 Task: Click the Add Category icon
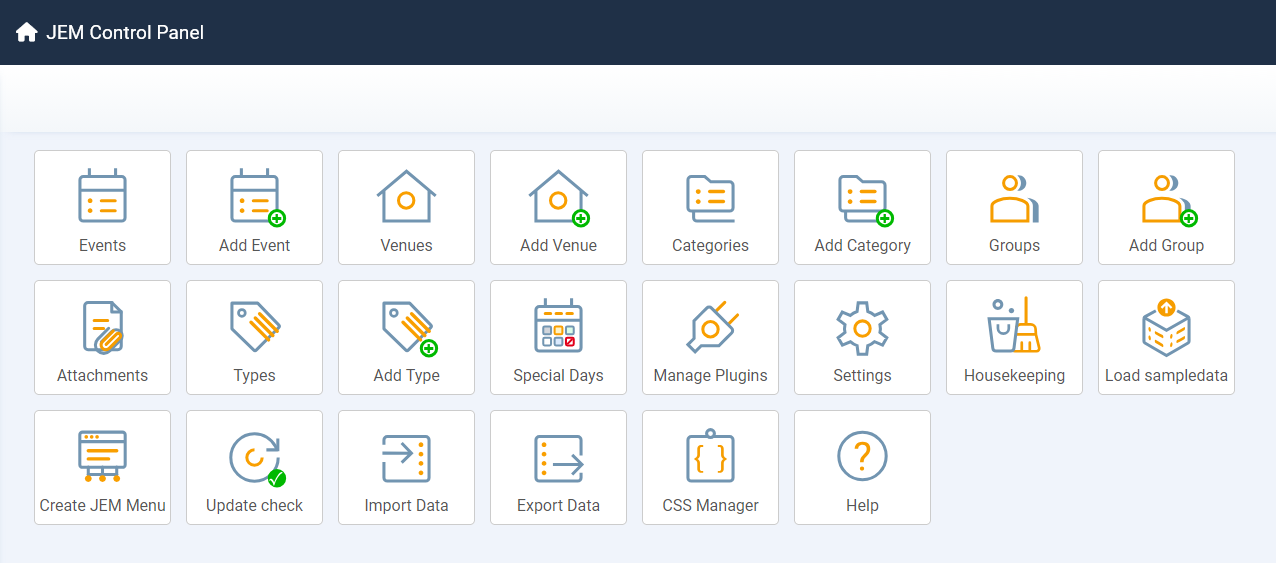pos(865,200)
